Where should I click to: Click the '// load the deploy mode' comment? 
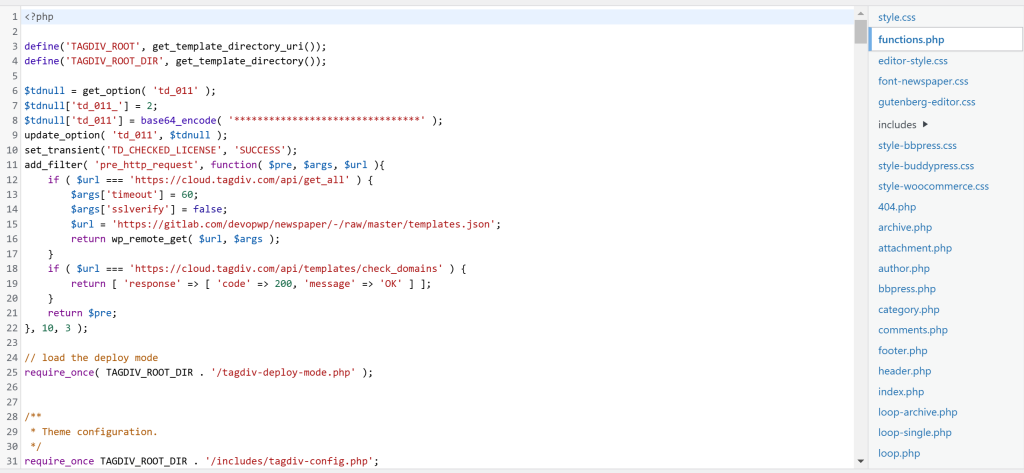[x=91, y=357]
